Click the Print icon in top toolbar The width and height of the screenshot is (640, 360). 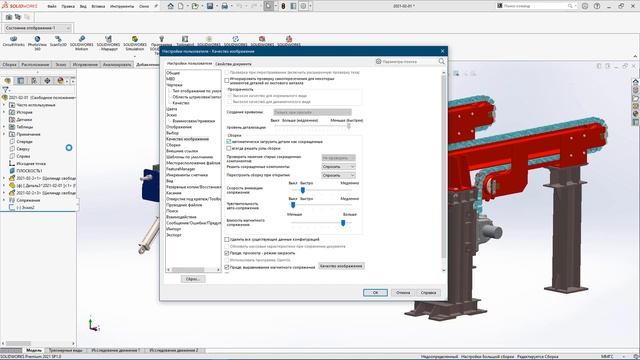pyautogui.click(x=224, y=6)
